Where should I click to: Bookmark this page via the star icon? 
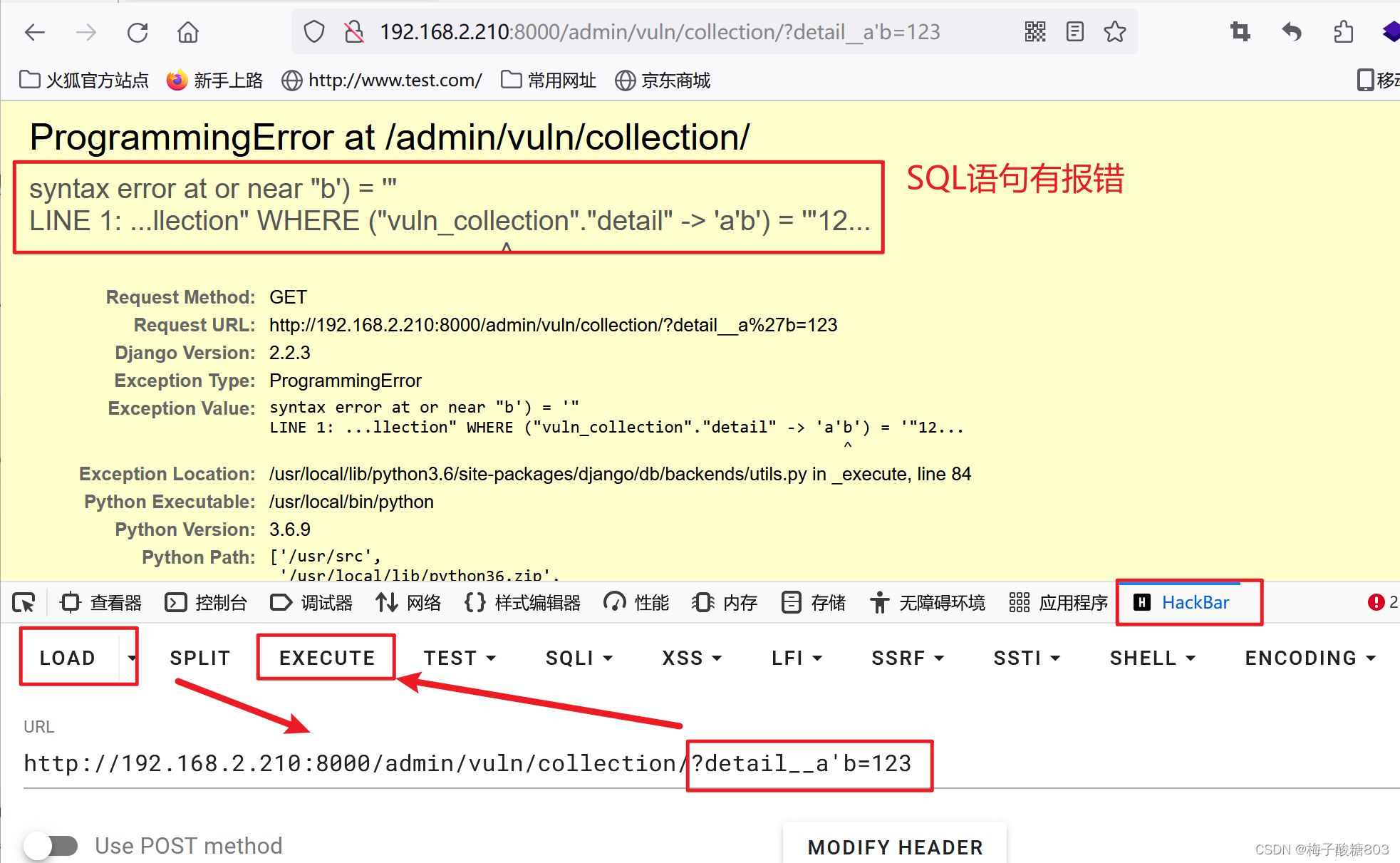(x=1114, y=31)
